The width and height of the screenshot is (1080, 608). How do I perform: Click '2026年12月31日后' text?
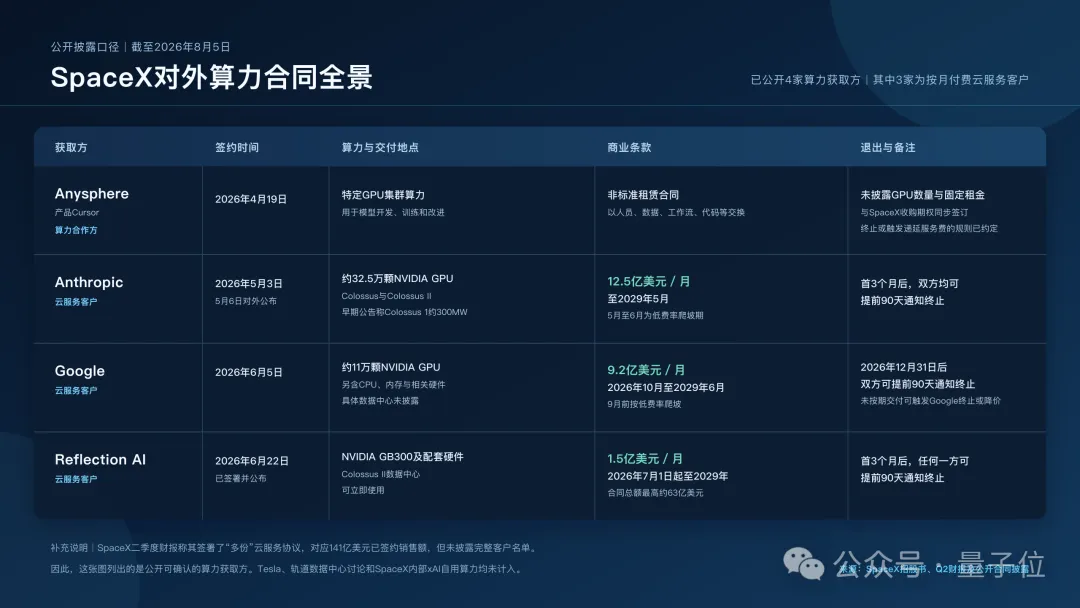pyautogui.click(x=903, y=368)
